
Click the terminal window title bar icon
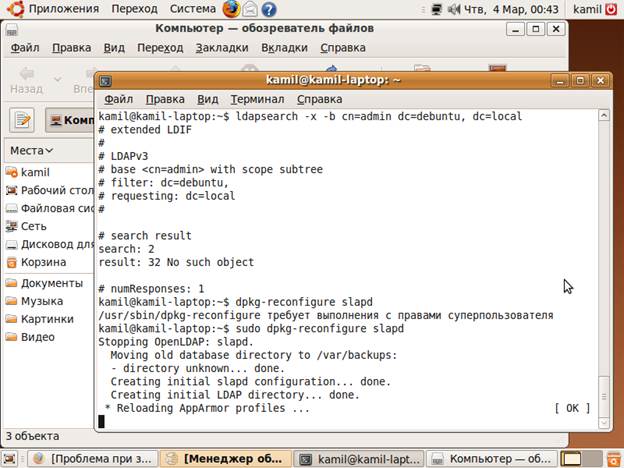click(105, 81)
